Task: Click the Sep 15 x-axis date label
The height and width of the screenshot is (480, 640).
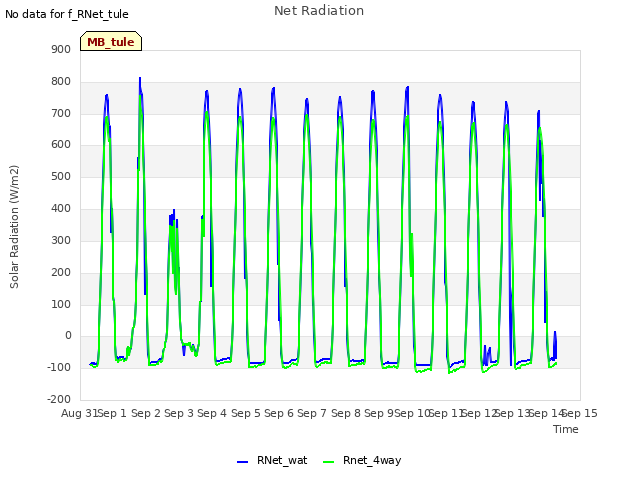Action: click(x=580, y=413)
